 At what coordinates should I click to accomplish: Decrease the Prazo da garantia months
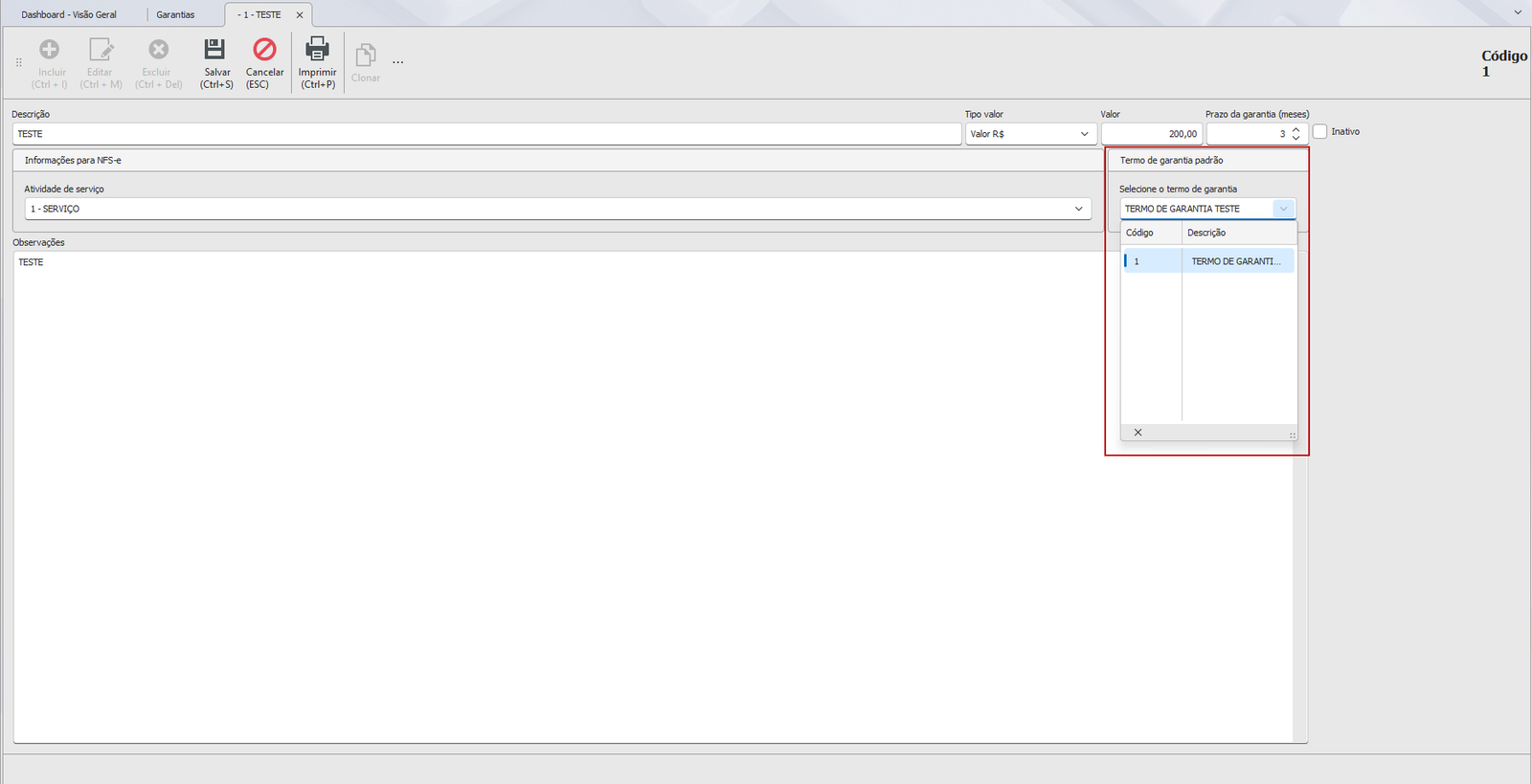coord(1295,138)
